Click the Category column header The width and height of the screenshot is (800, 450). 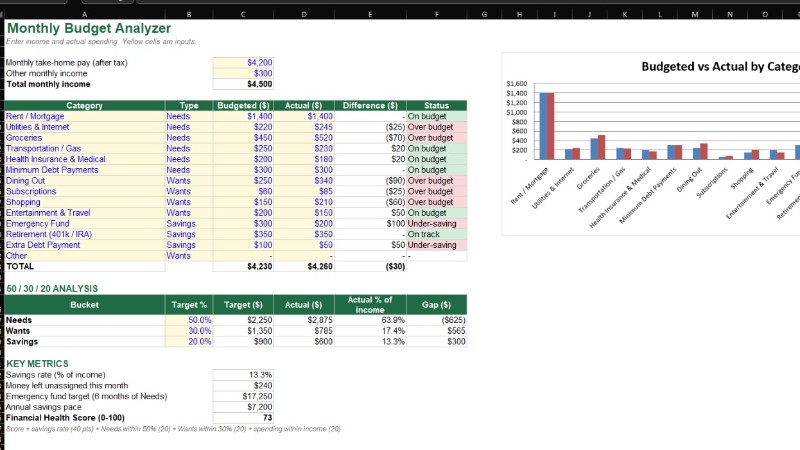85,106
